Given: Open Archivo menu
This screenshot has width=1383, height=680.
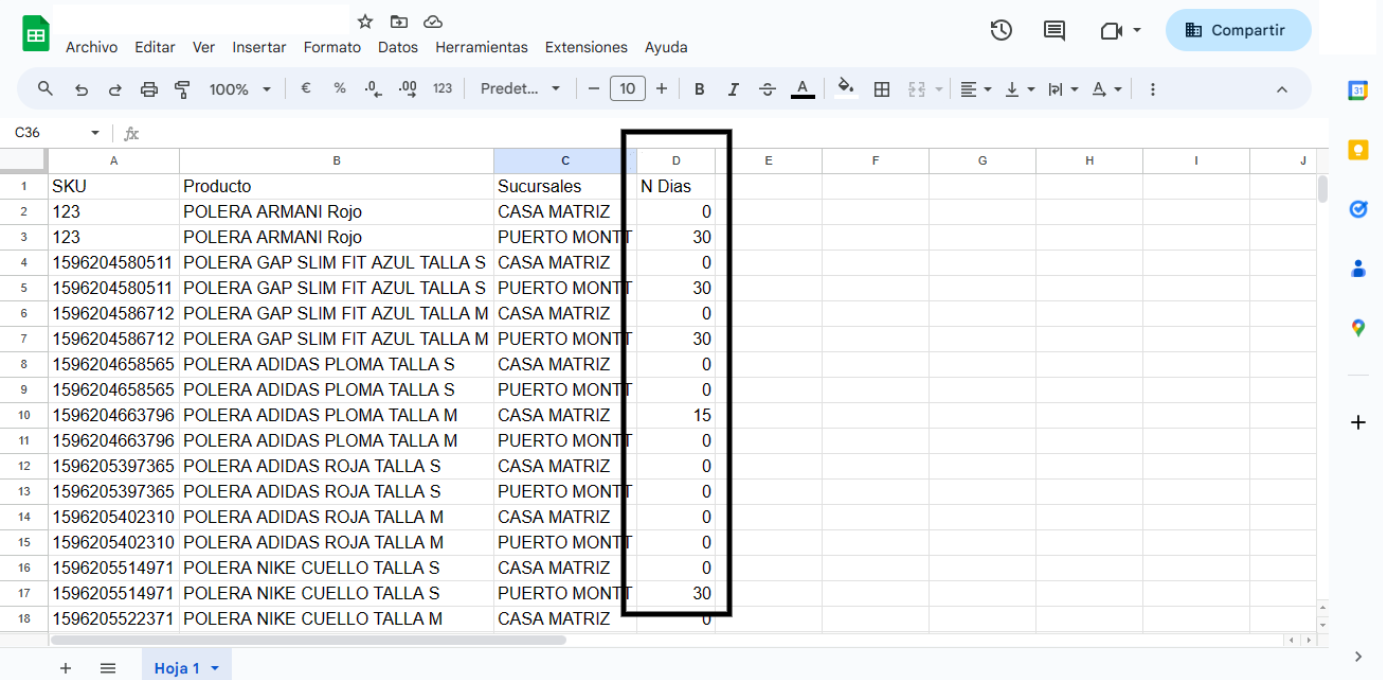Looking at the screenshot, I should (91, 47).
